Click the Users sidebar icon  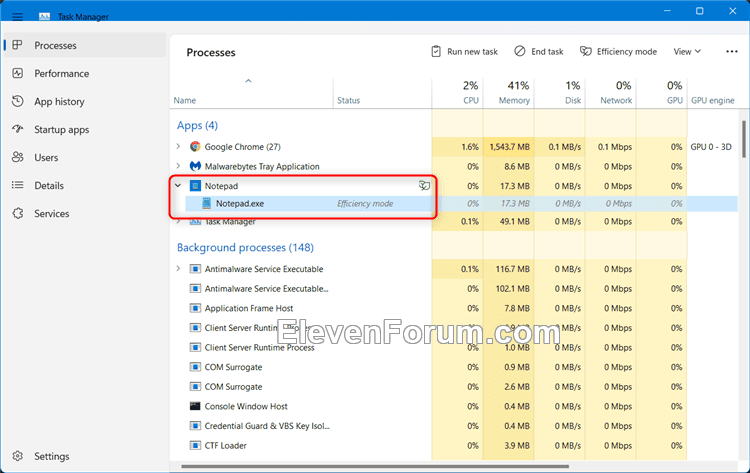tap(18, 157)
